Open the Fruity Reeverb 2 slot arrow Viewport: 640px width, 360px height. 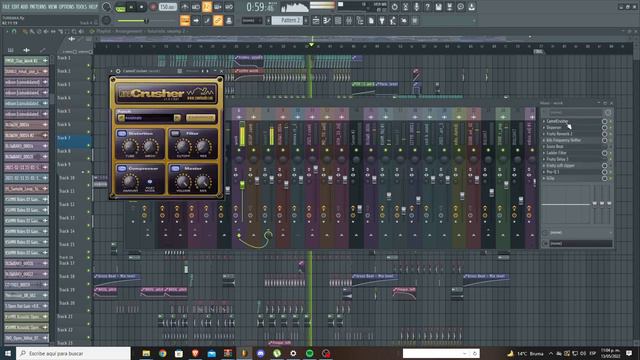click(544, 134)
